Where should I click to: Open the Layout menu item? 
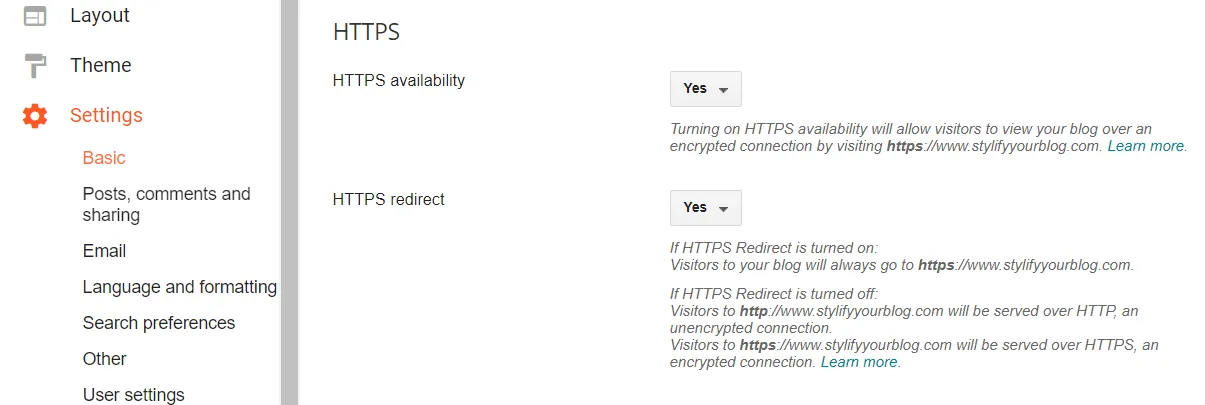point(100,16)
